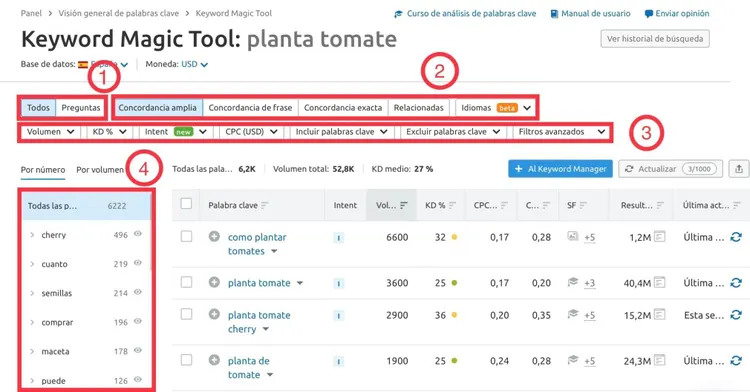The image size is (750, 392).
Task: Open SERP results icon for 15,2M row
Action: tap(660, 315)
